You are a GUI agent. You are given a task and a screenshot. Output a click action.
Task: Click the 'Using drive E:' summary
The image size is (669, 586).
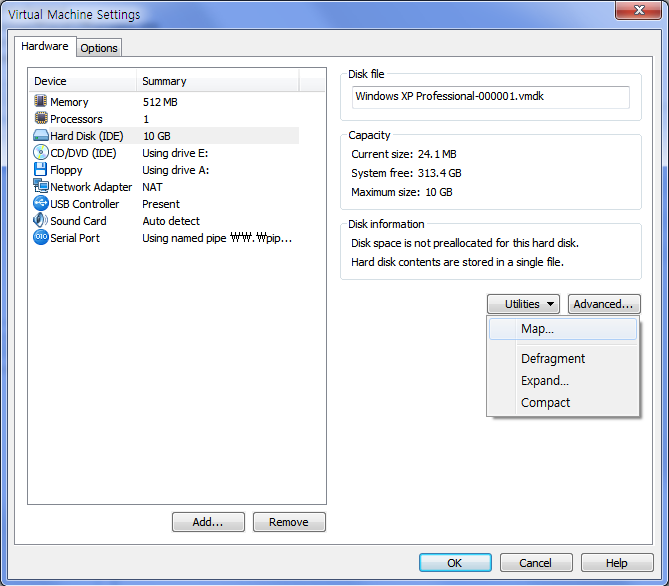[175, 153]
